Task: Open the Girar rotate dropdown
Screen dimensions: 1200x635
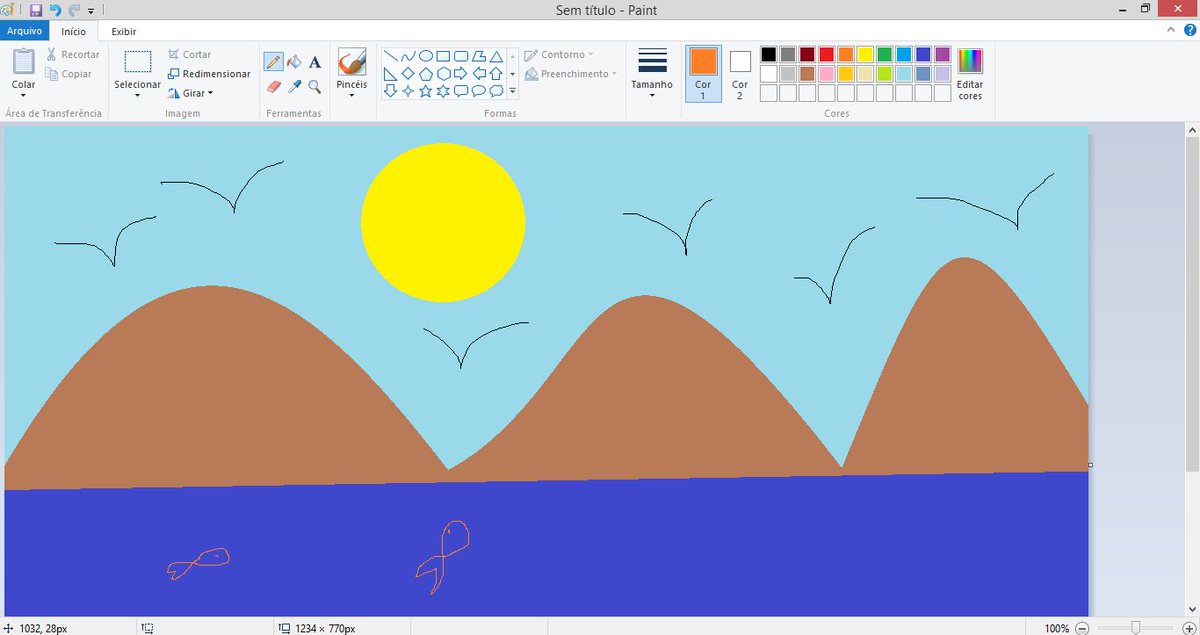Action: coord(191,93)
